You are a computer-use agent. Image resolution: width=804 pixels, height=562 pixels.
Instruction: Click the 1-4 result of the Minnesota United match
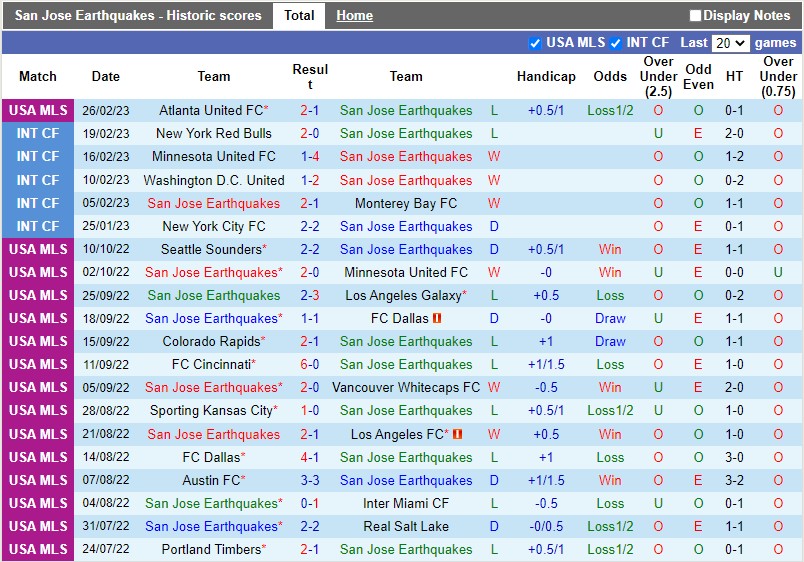(x=310, y=156)
